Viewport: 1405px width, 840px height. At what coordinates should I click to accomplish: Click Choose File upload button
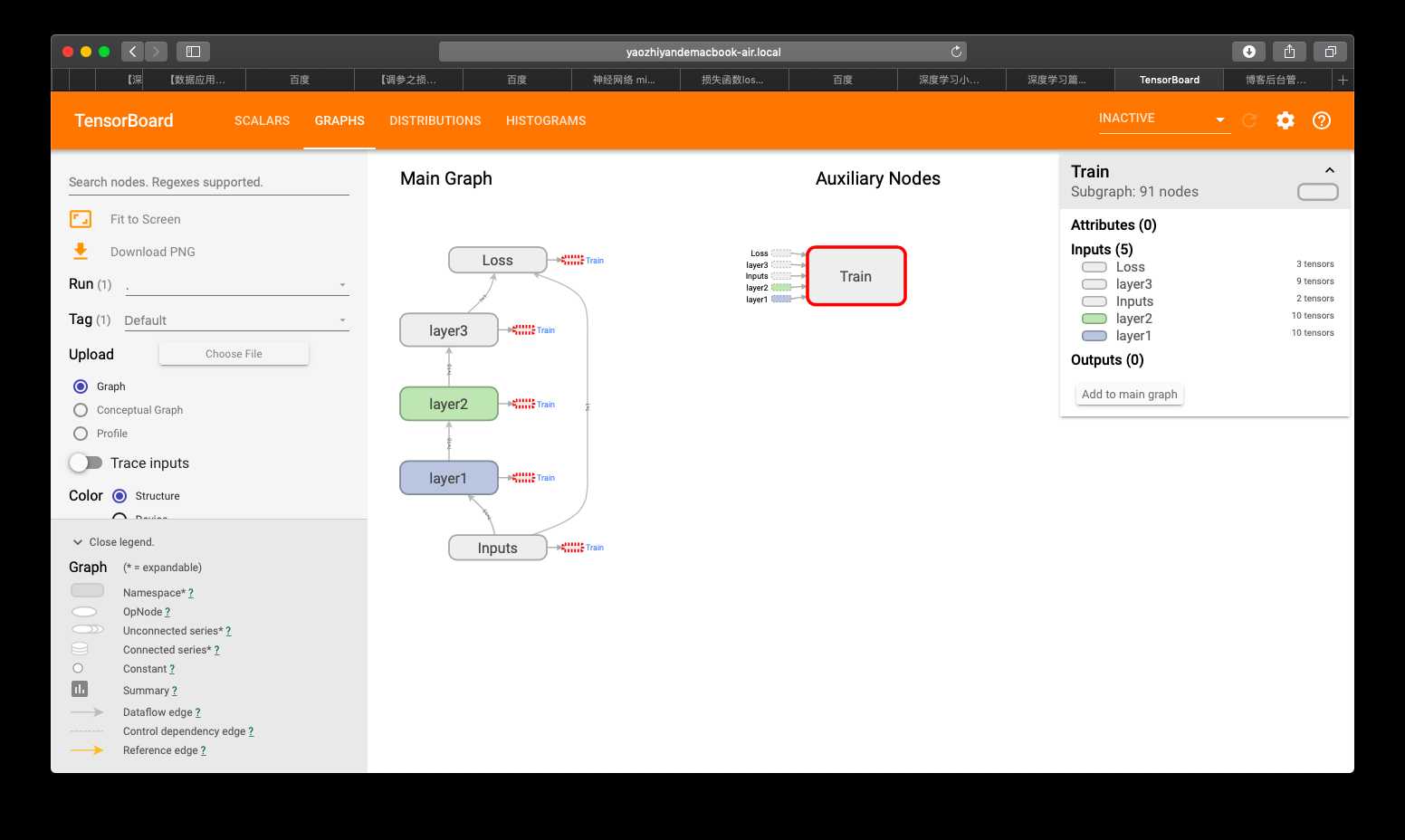point(234,354)
